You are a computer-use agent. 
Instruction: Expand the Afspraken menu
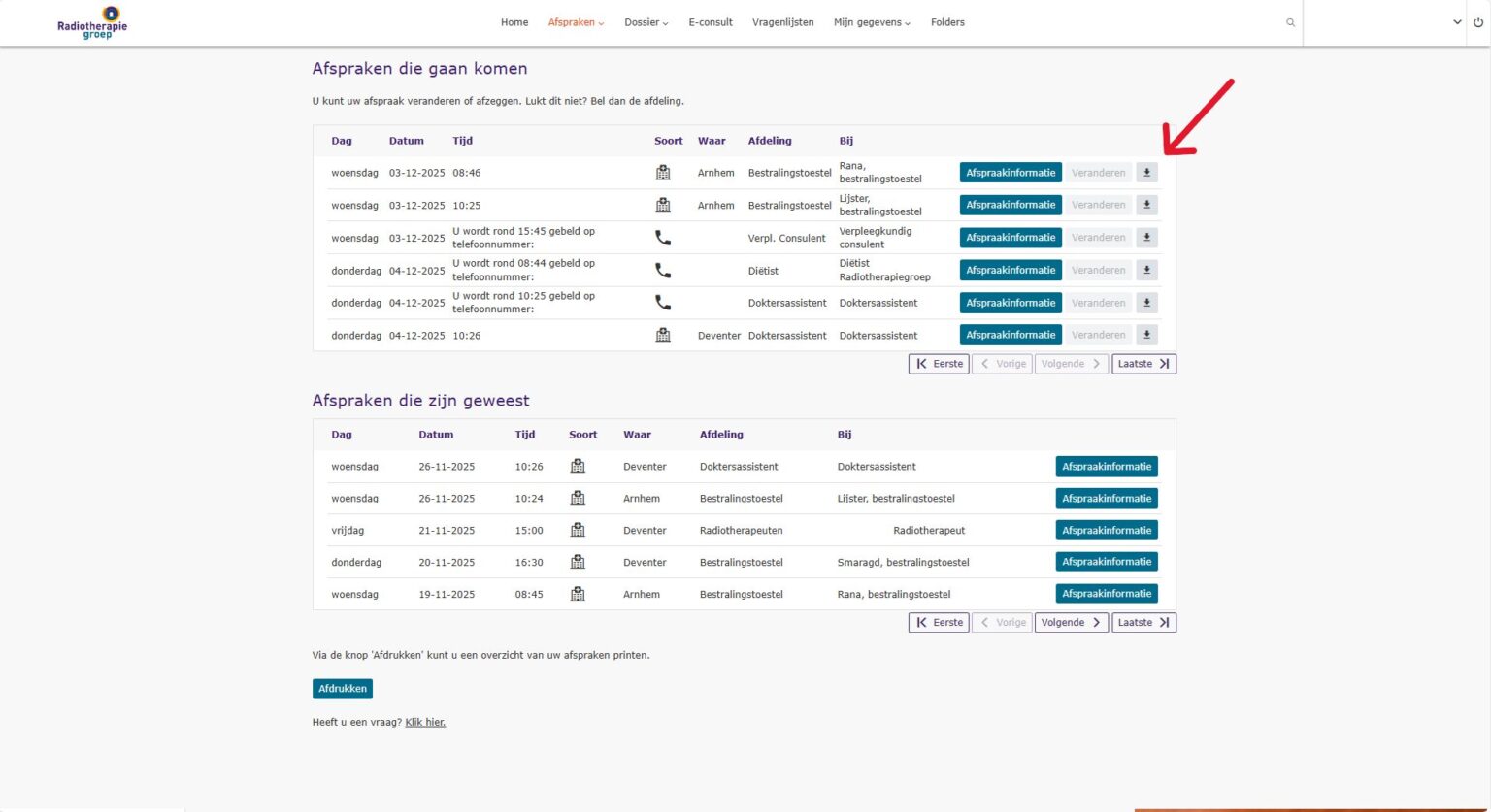click(576, 22)
